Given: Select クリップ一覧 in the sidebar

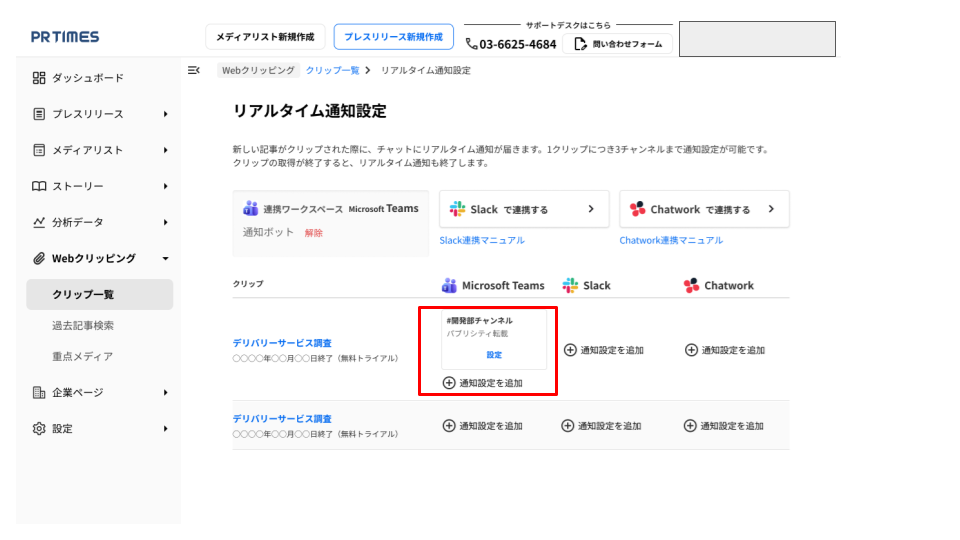Looking at the screenshot, I should [100, 294].
